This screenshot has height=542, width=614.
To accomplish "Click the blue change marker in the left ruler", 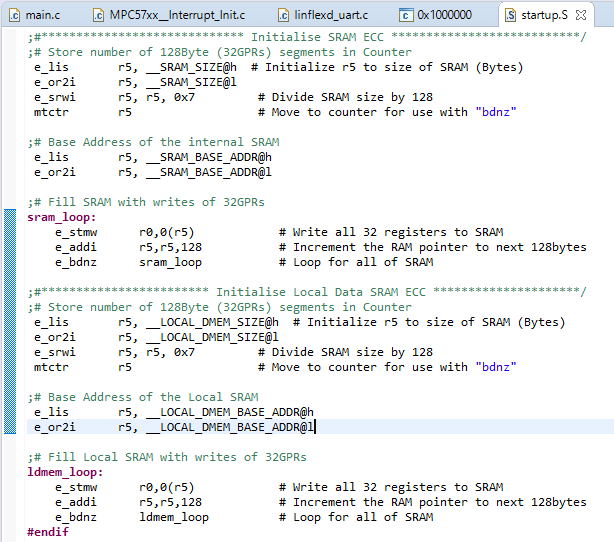I will coord(10,322).
